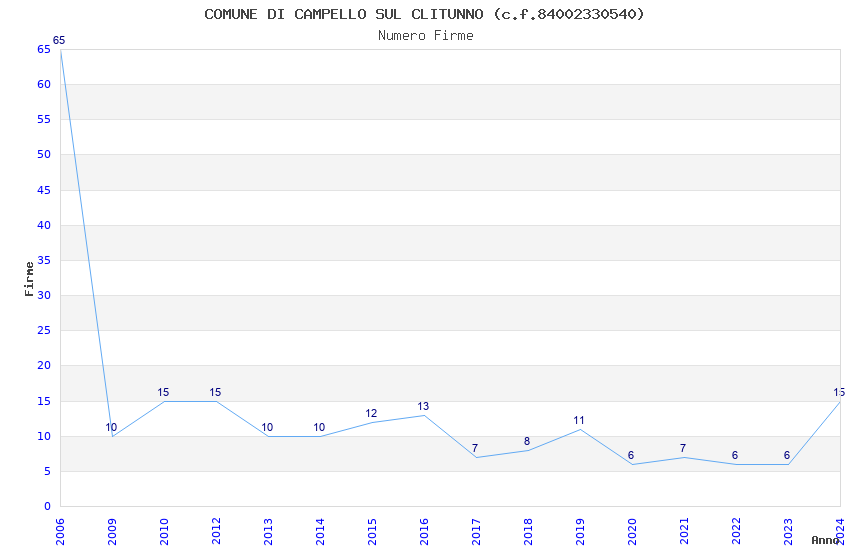The width and height of the screenshot is (850, 550).
Task: Select the x-axis year label 2021
Action: click(685, 532)
